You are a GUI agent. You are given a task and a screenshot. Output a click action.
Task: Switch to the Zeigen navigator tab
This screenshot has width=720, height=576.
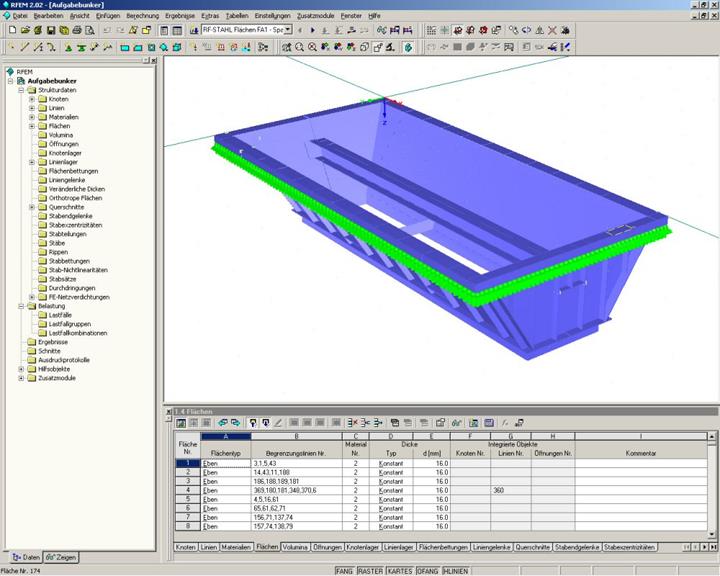point(61,557)
